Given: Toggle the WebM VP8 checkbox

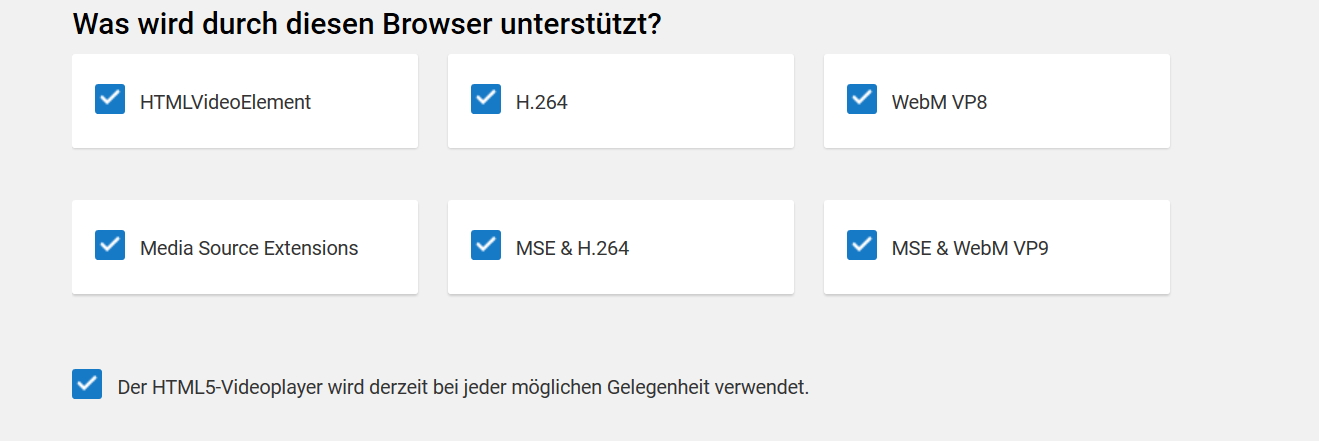Looking at the screenshot, I should pyautogui.click(x=862, y=99).
